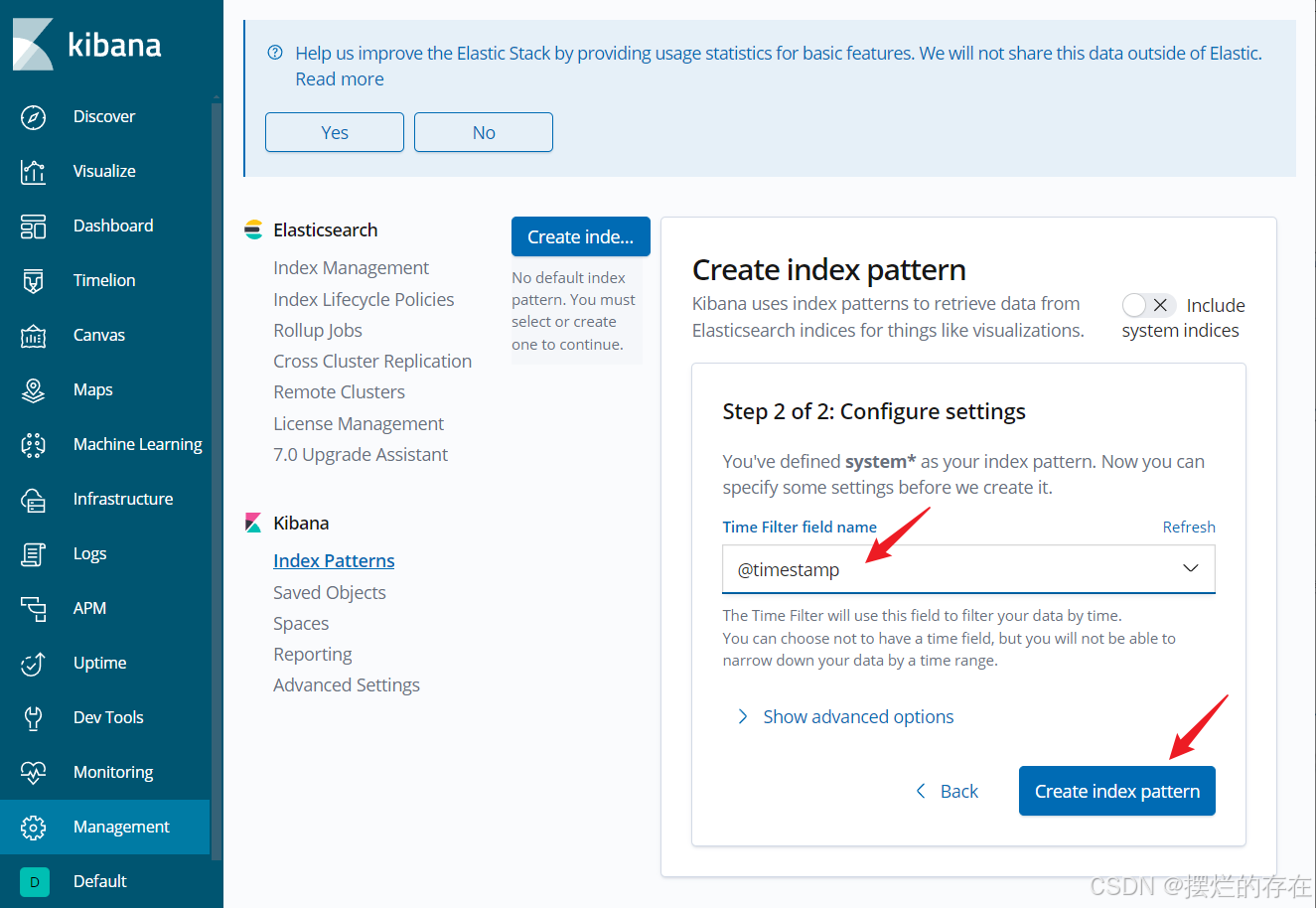Click the Refresh link for time fields
This screenshot has height=908, width=1316.
tap(1189, 527)
